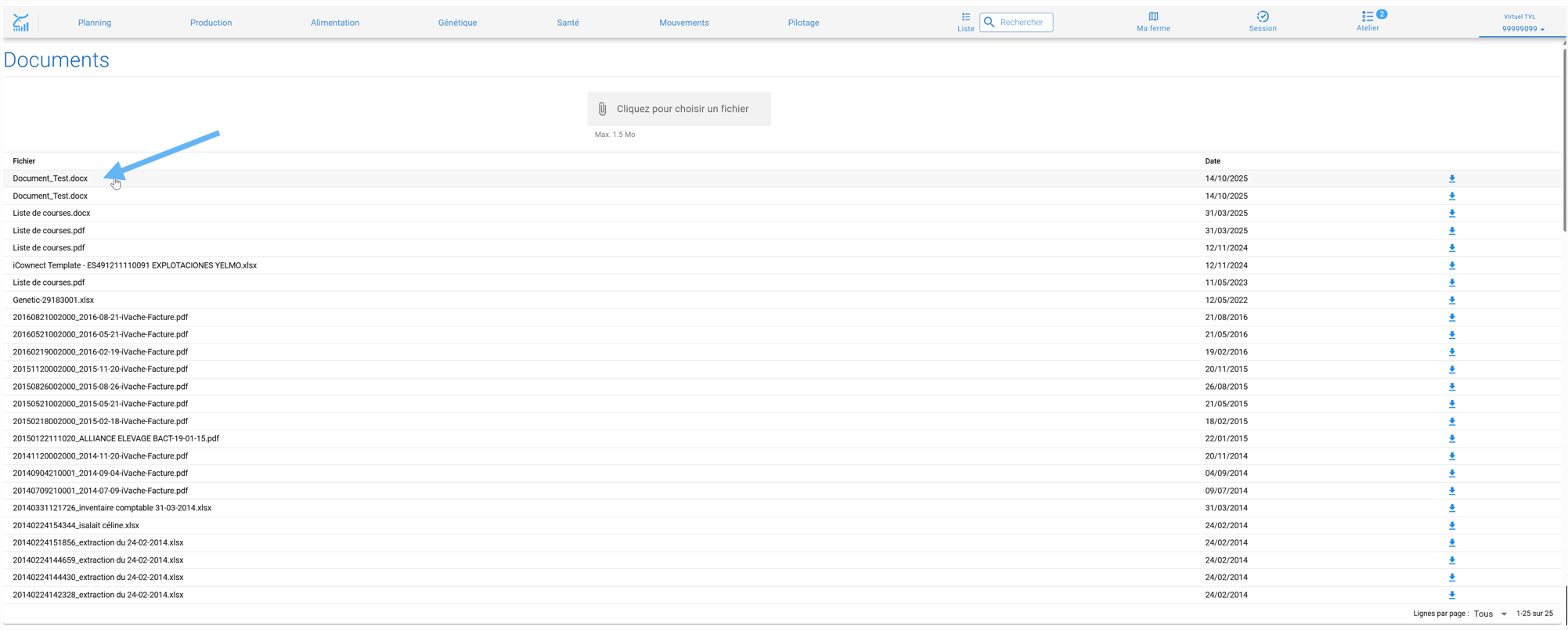Download ALLIANCE ELEVAGE BACT pdf file
The image size is (1568, 630).
click(1451, 439)
